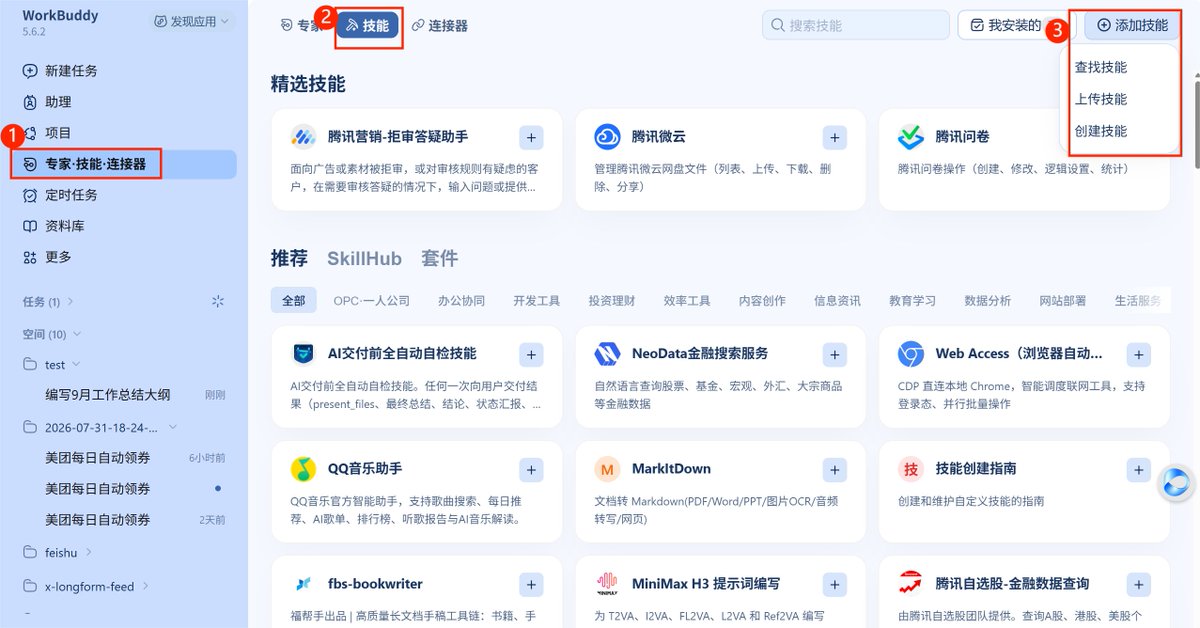Viewport: 1200px width, 628px height.
Task: Switch to the SkillHub section tab
Action: tap(364, 258)
